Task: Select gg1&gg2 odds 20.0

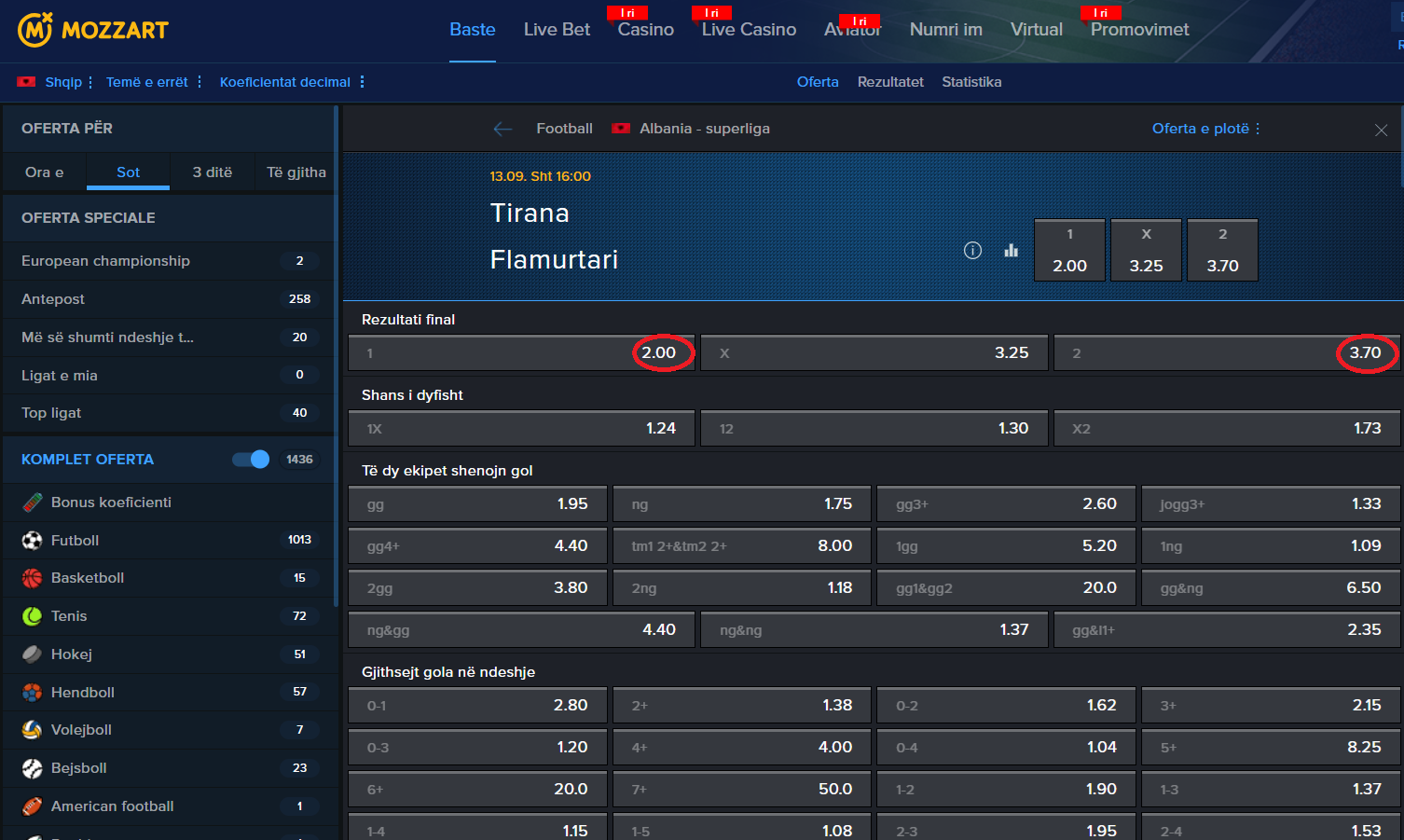Action: 1006,588
